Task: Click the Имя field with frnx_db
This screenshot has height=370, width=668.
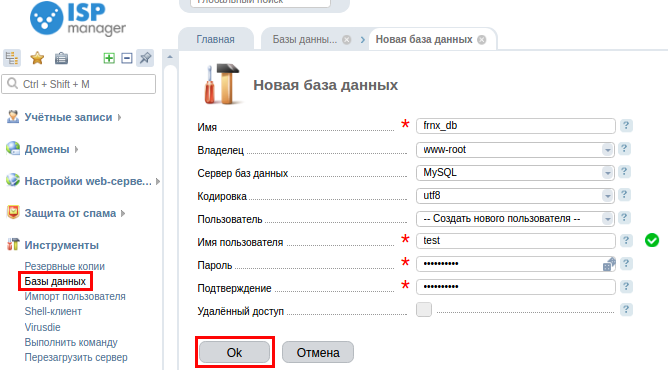Action: coord(515,126)
